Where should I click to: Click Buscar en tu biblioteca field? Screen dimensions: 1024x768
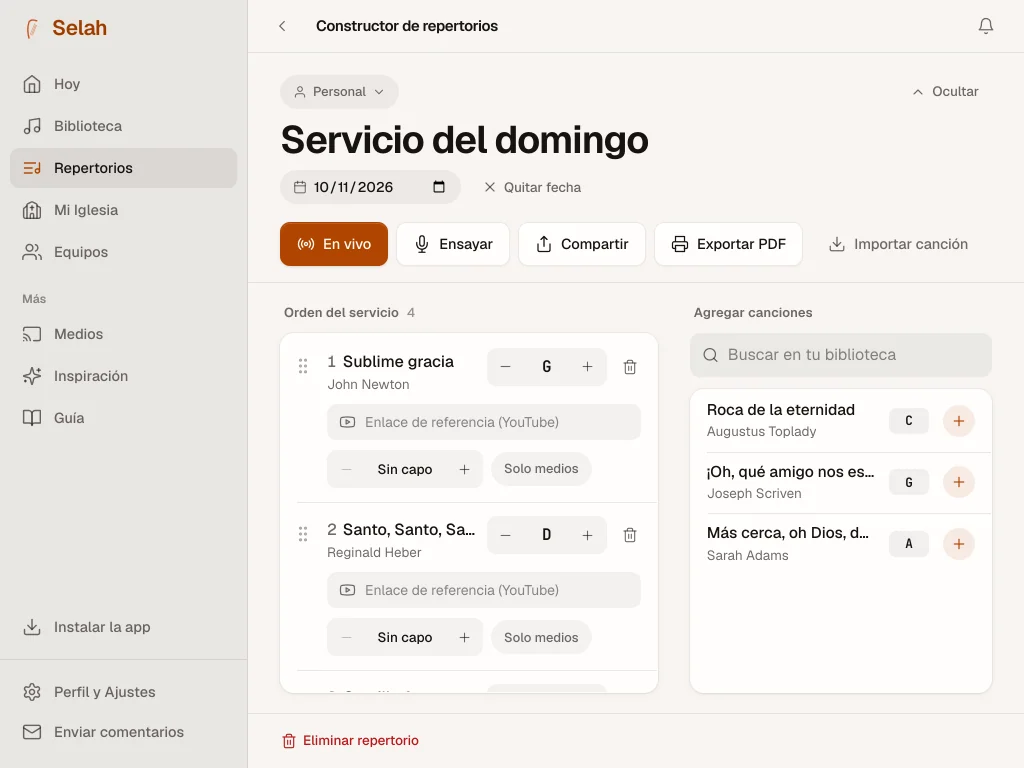tap(841, 355)
